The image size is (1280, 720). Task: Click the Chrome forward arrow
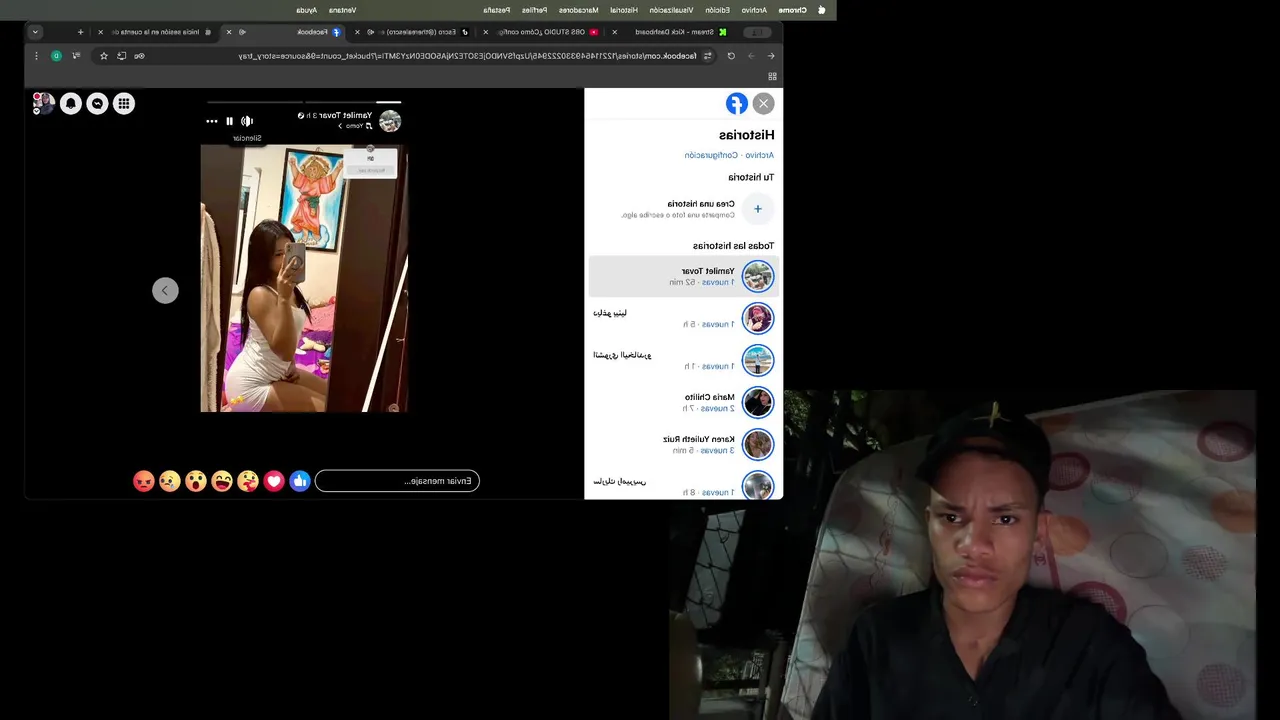click(x=751, y=56)
